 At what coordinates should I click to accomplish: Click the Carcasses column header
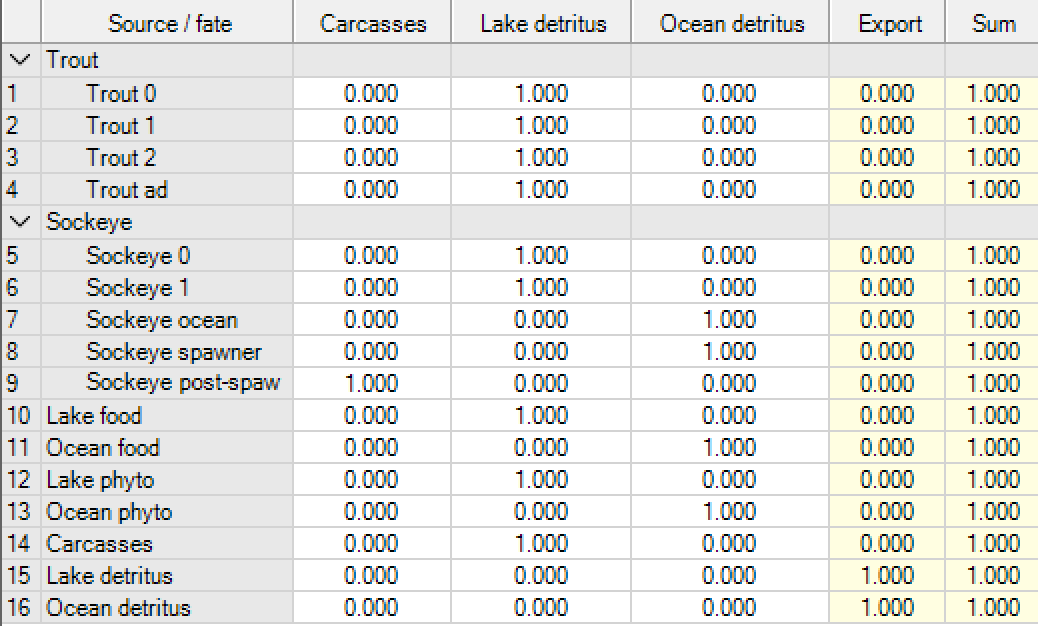tap(372, 23)
